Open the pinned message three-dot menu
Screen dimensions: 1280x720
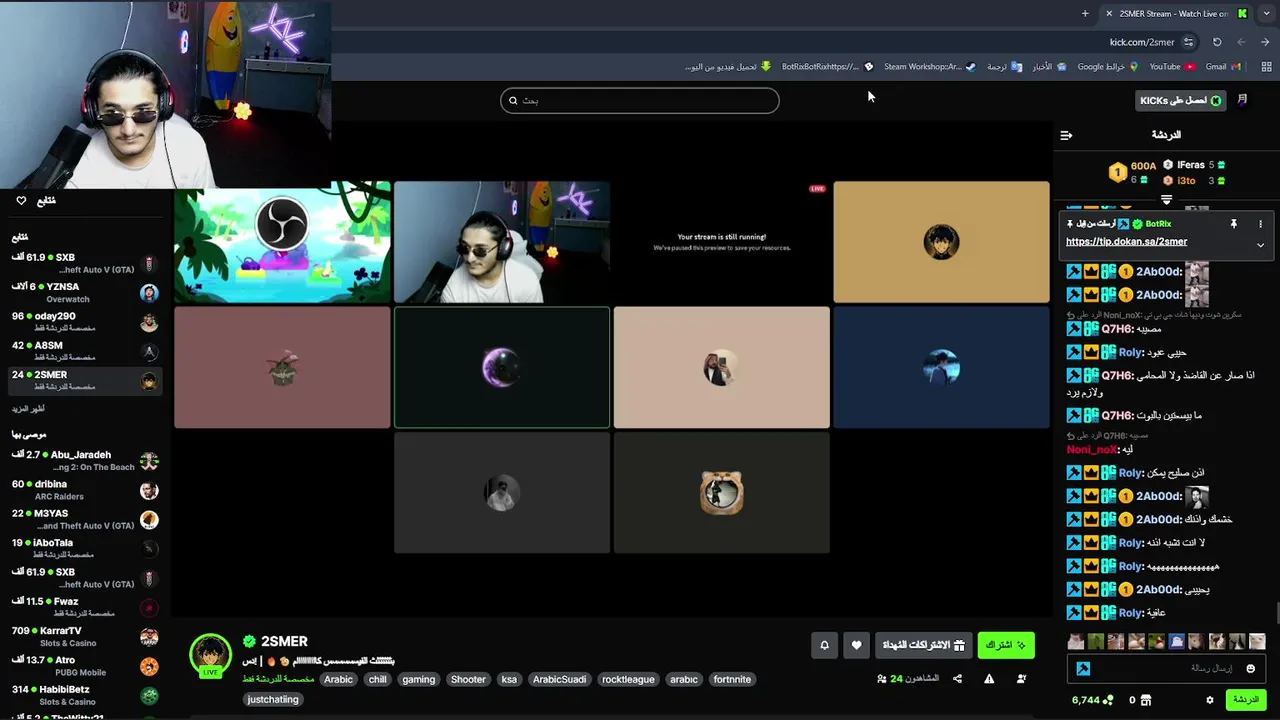pos(1260,224)
